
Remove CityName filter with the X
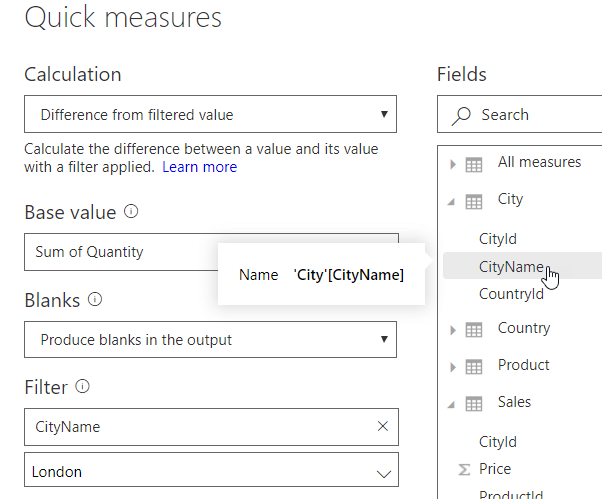[x=382, y=427]
